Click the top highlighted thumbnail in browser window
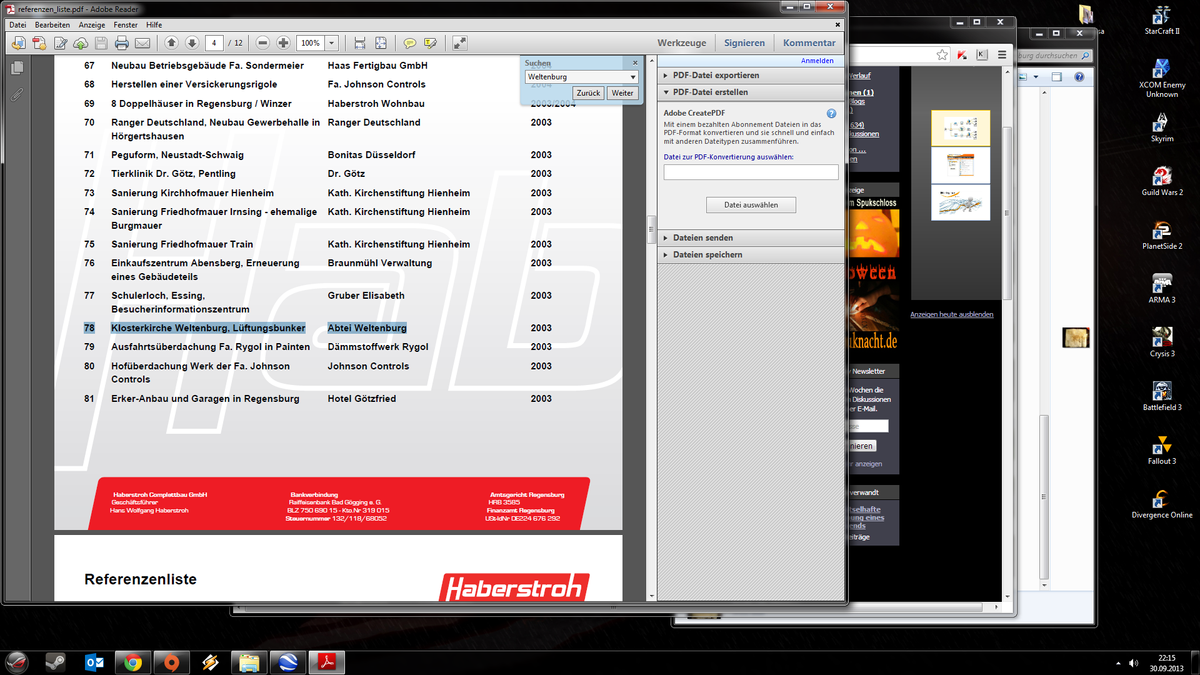This screenshot has width=1200, height=675. pyautogui.click(x=960, y=127)
